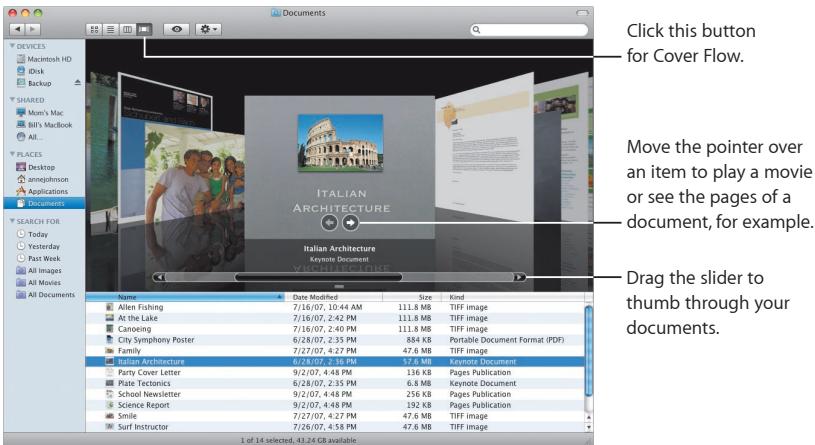
Task: Search for Past Week files
Action: tap(38, 258)
